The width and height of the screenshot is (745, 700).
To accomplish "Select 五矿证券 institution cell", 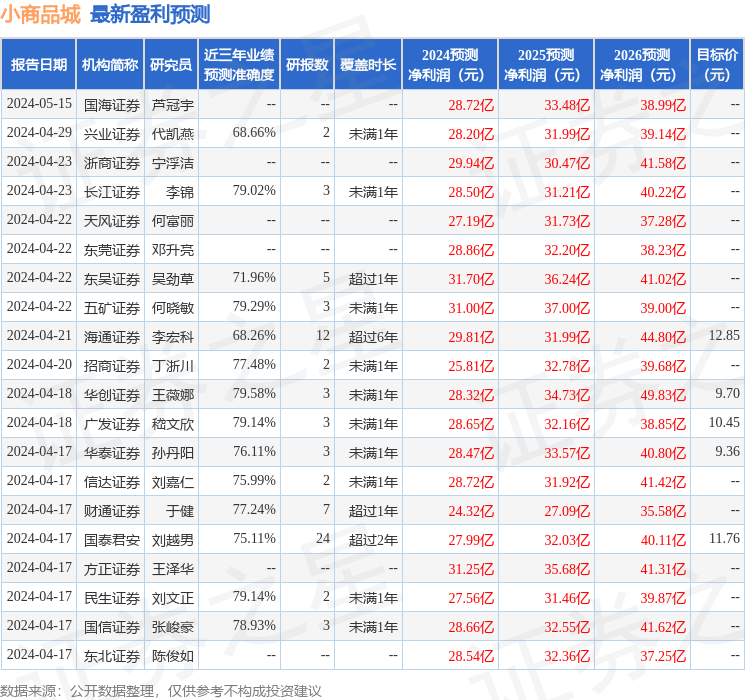I will point(112,308).
